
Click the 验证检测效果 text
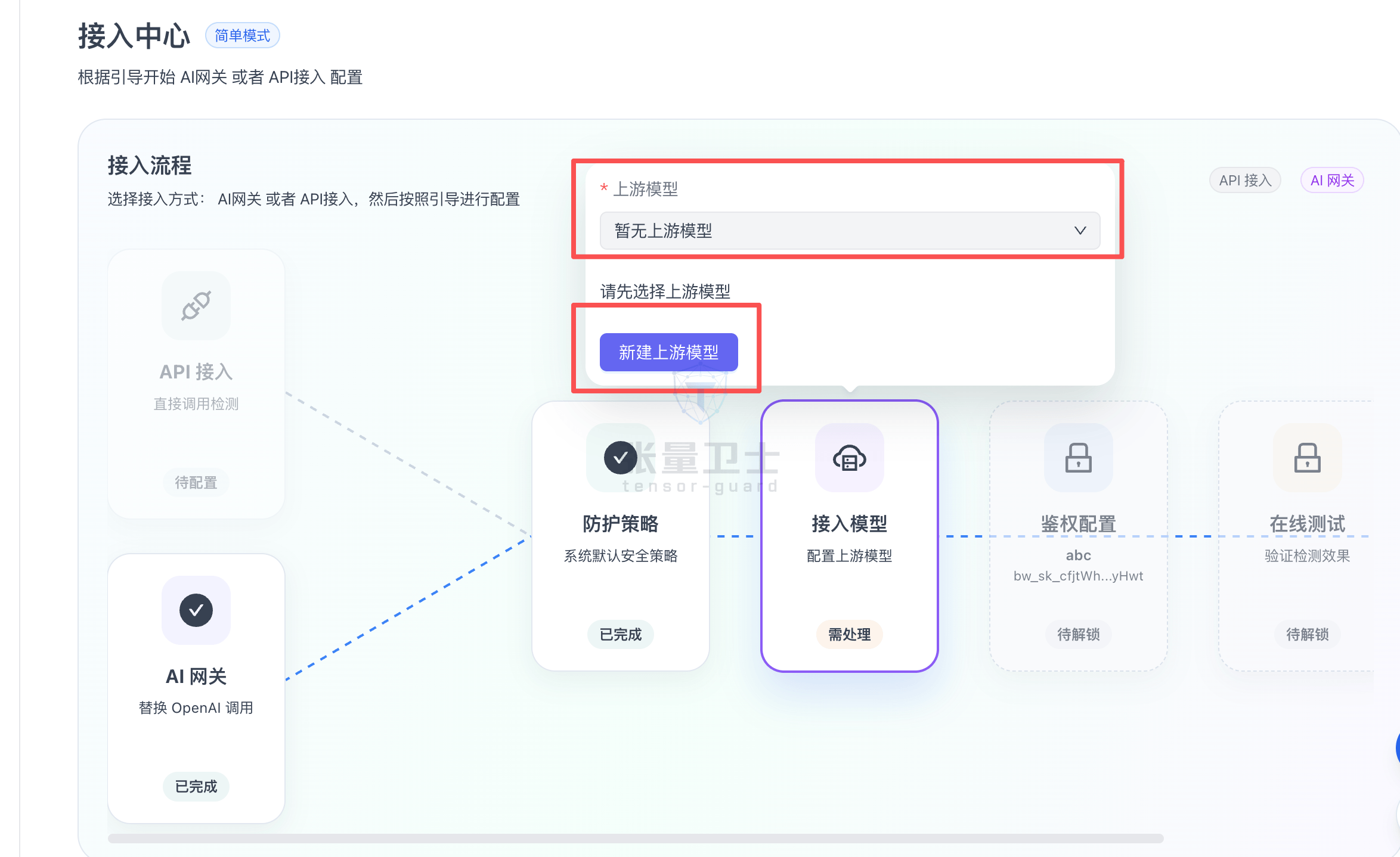pyautogui.click(x=1308, y=556)
